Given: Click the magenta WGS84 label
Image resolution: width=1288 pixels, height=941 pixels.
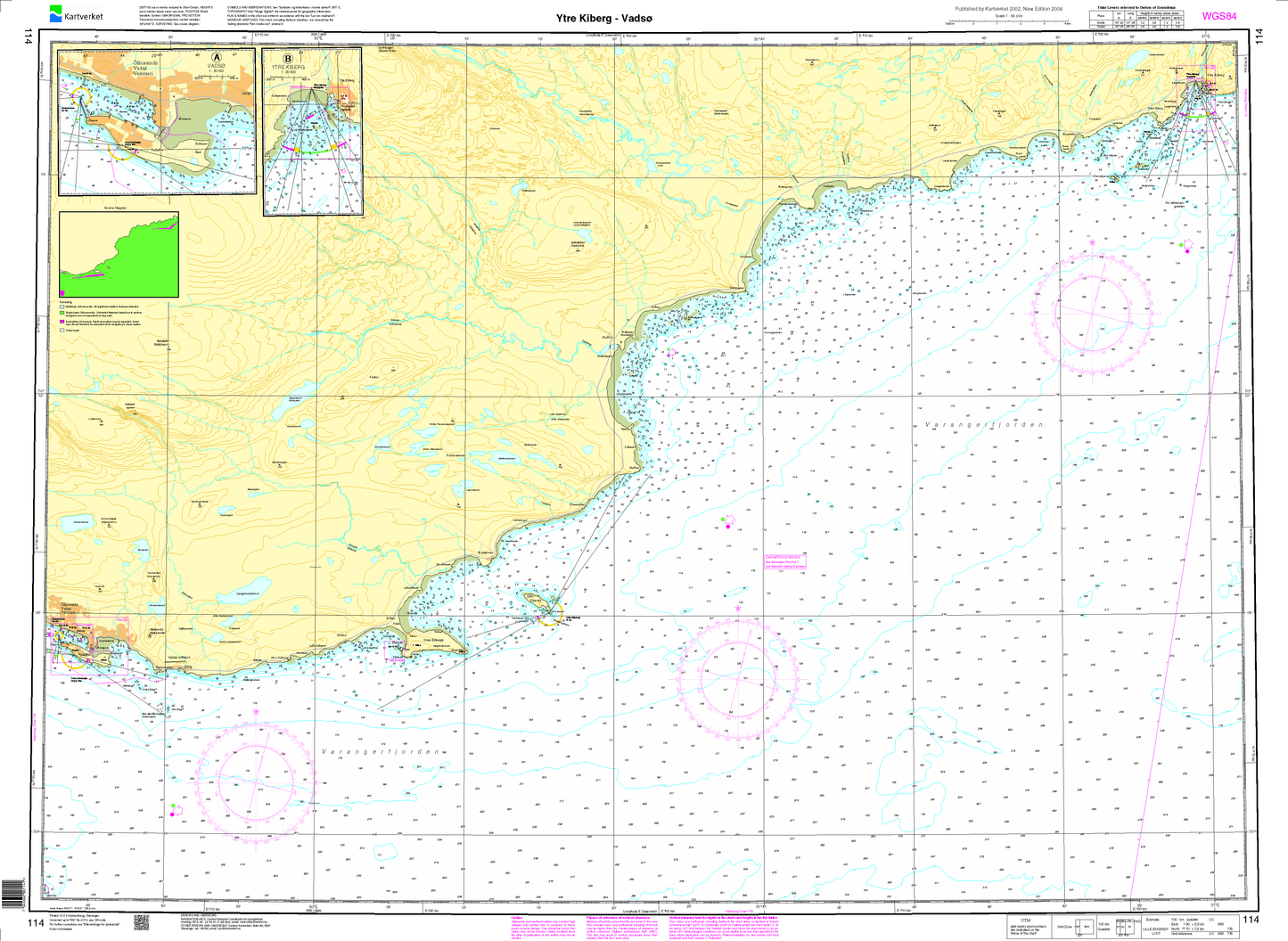Looking at the screenshot, I should pos(1218,16).
